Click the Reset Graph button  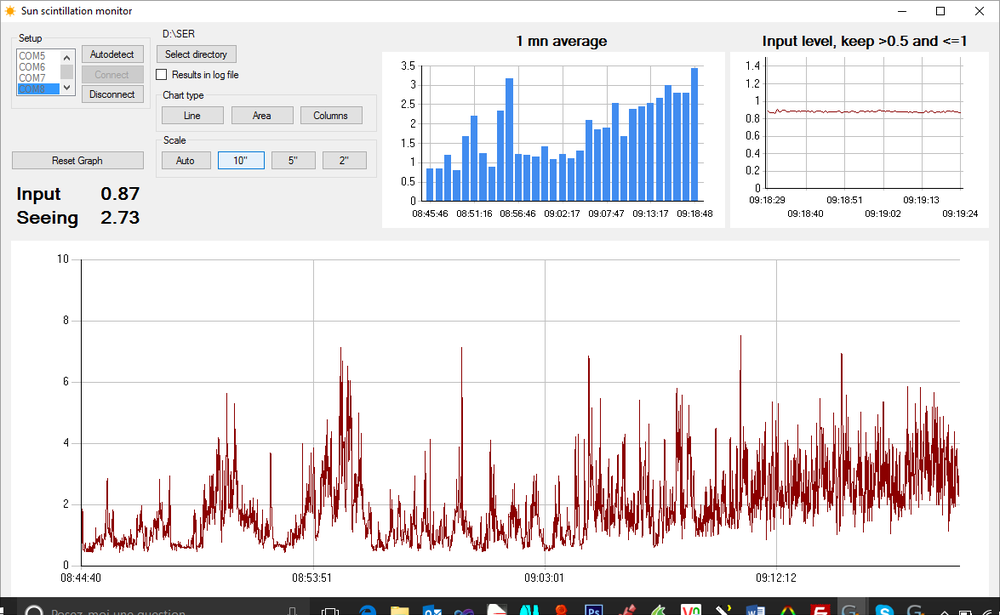point(77,160)
